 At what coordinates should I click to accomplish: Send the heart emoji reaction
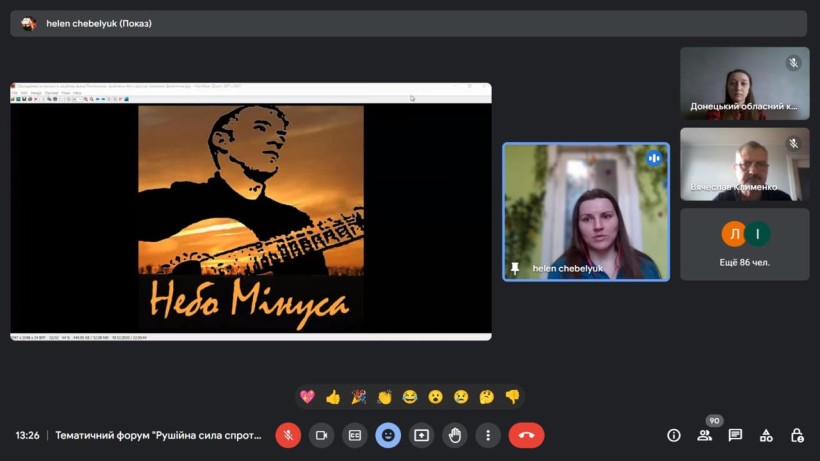[308, 397]
